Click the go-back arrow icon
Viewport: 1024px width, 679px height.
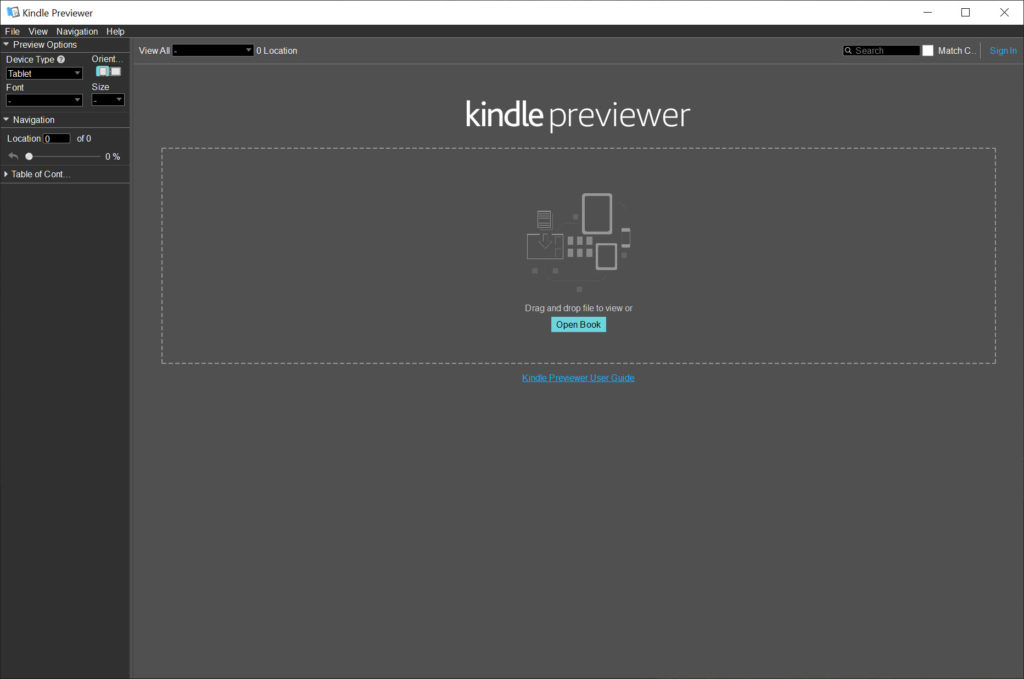point(13,156)
